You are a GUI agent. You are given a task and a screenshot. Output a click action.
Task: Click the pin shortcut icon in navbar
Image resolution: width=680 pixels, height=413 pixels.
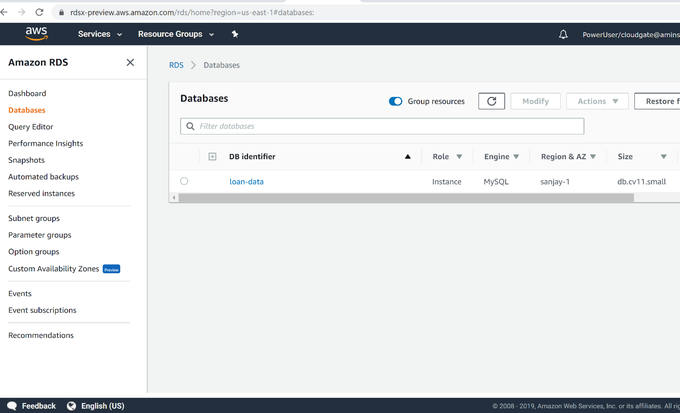coord(235,34)
